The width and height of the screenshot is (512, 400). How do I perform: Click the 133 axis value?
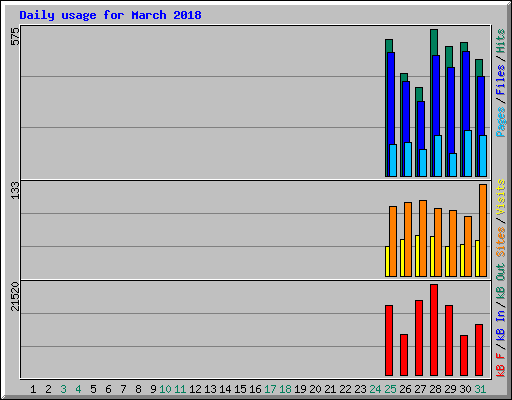[x=15, y=190]
